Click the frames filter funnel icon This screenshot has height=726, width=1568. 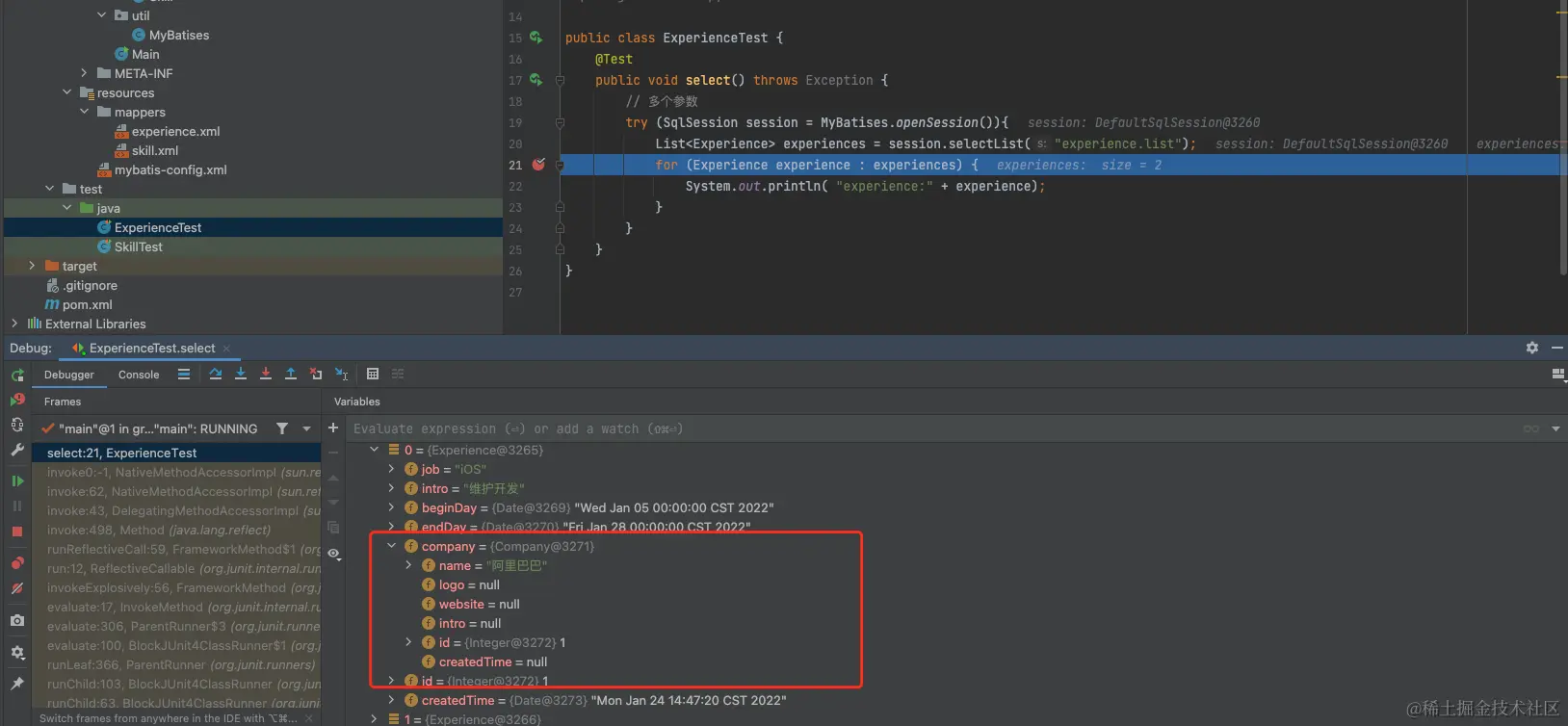282,428
